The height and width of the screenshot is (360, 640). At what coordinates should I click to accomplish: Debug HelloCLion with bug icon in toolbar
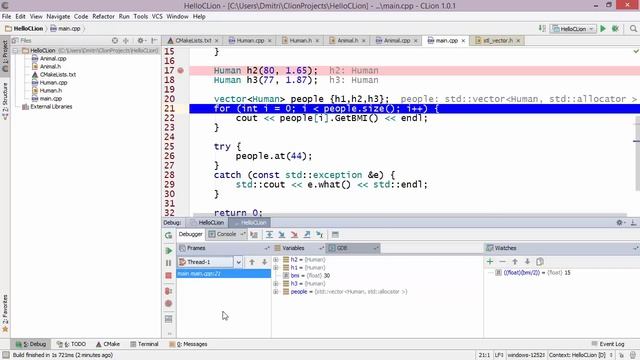pos(616,29)
